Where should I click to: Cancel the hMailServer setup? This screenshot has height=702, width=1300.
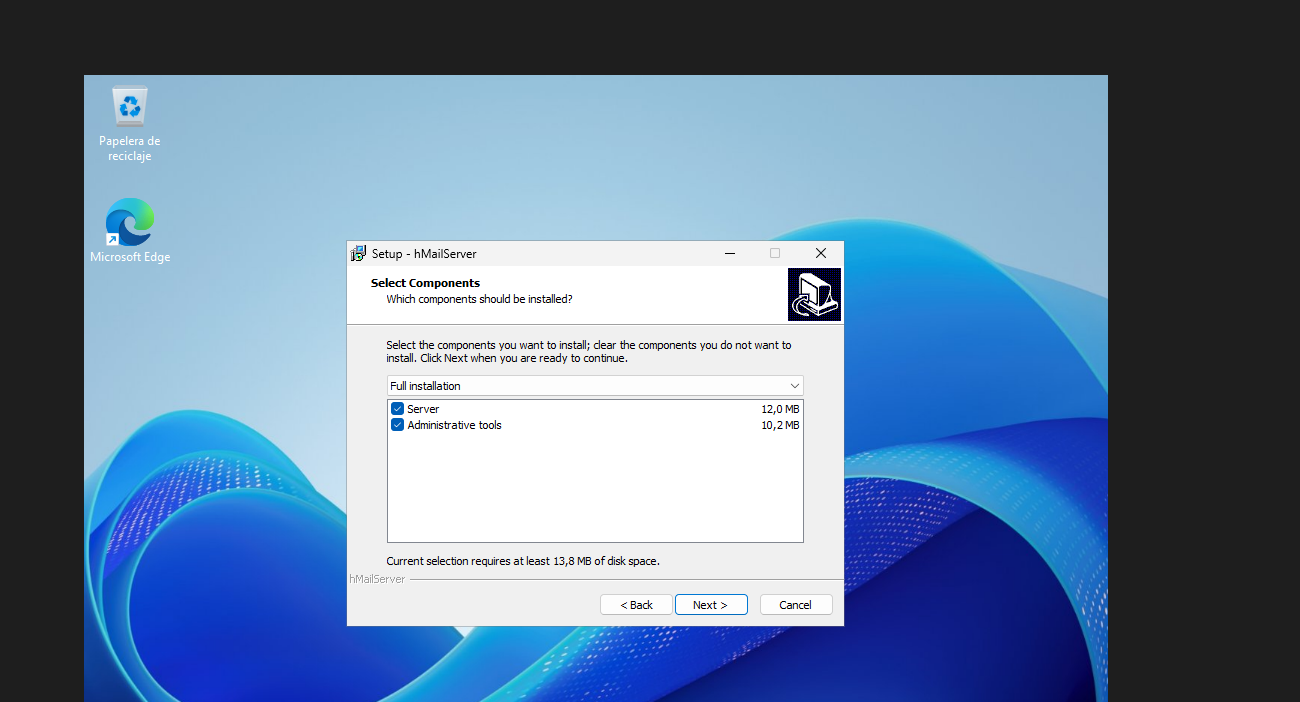(796, 605)
